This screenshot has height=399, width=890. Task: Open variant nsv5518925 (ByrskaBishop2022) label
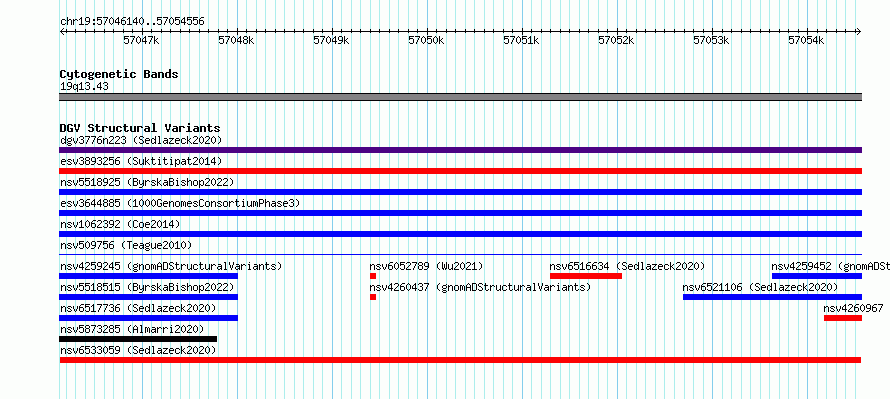coord(147,182)
